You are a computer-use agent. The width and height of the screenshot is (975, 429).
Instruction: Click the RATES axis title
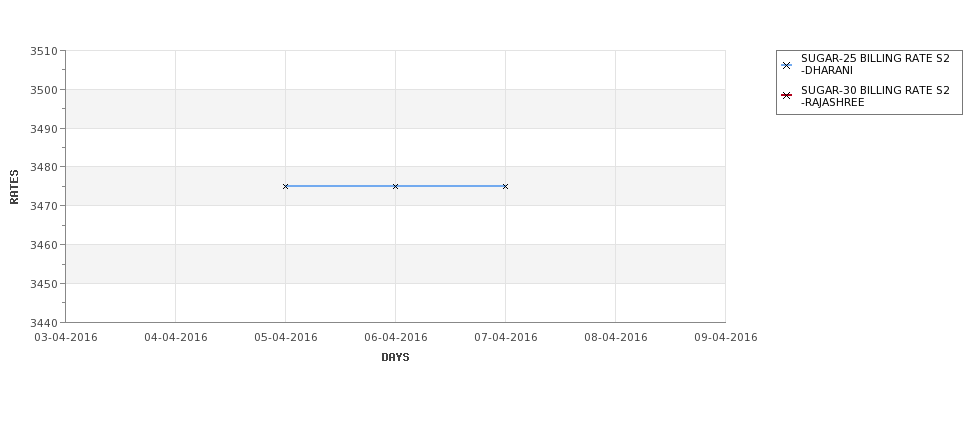click(x=14, y=187)
